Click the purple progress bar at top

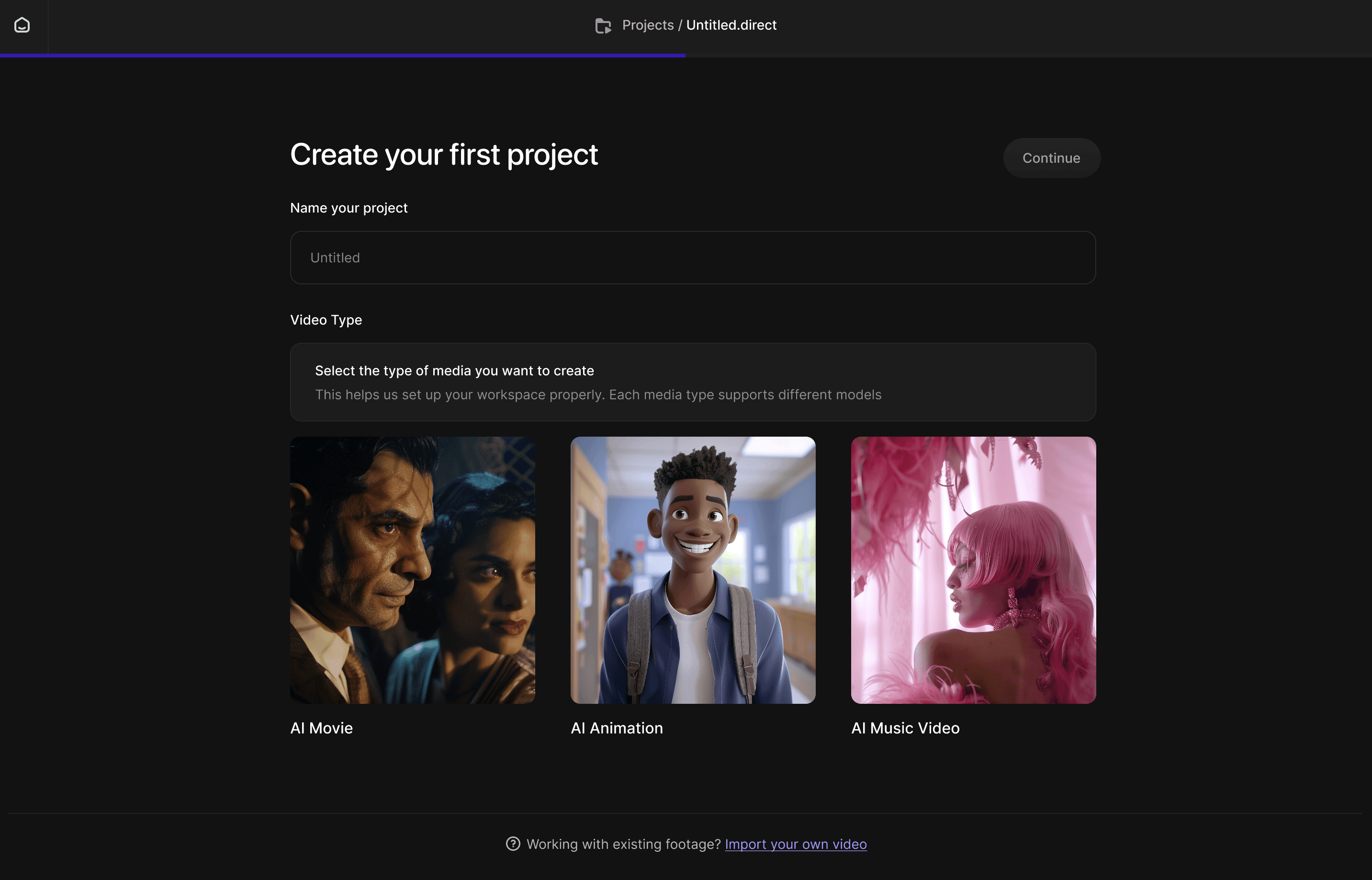click(343, 56)
